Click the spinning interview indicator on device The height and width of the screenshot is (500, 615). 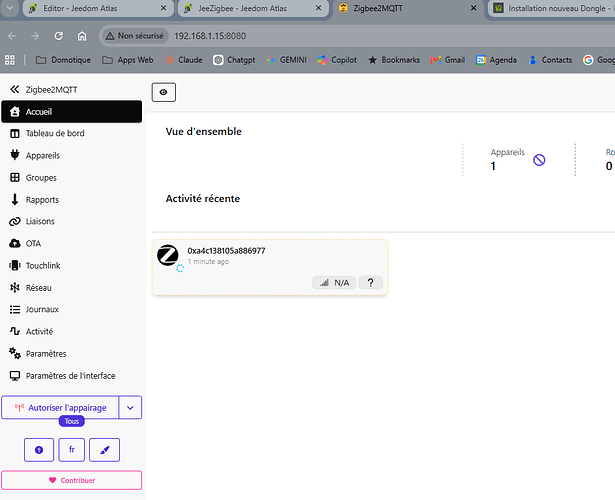(x=180, y=268)
